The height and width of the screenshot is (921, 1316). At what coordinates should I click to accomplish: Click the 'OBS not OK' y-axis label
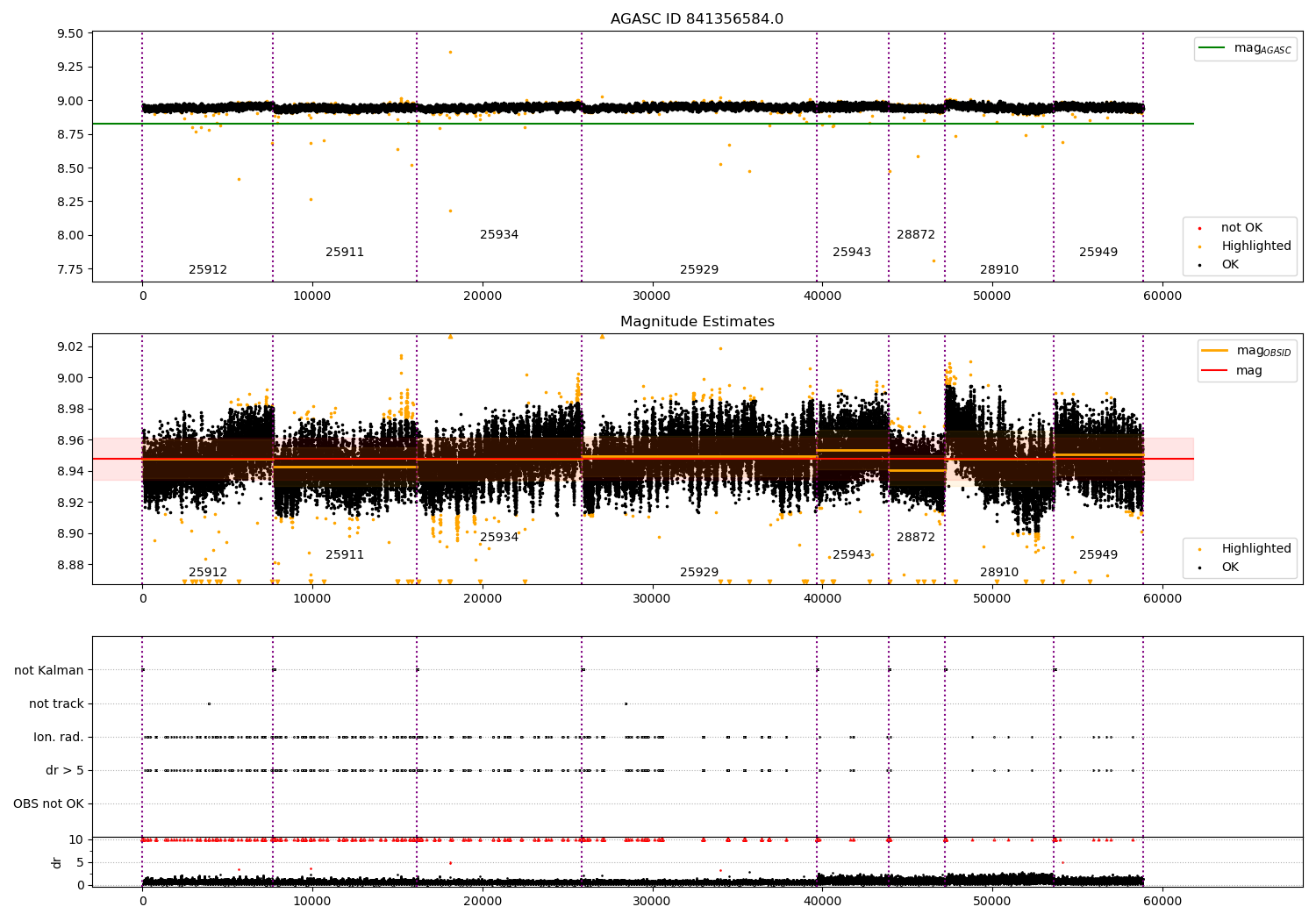pyautogui.click(x=48, y=804)
